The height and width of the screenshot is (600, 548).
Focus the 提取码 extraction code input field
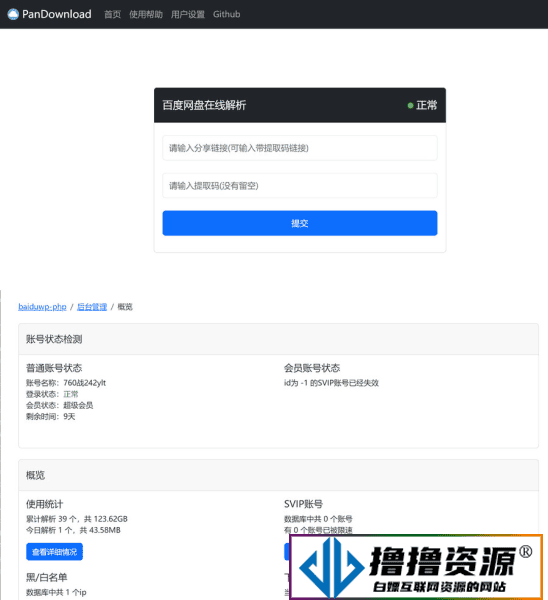[300, 186]
